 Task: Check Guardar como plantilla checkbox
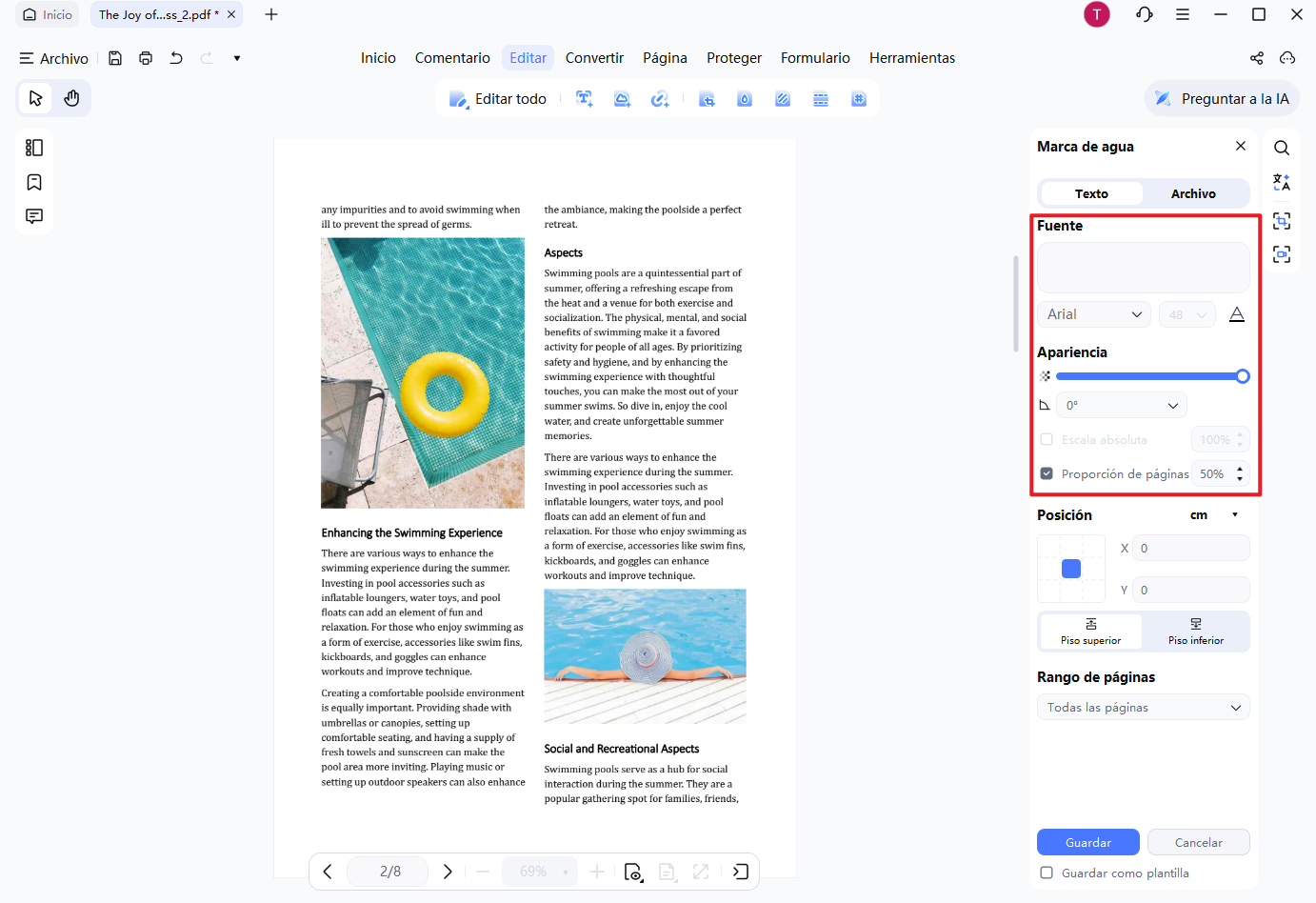click(x=1047, y=873)
